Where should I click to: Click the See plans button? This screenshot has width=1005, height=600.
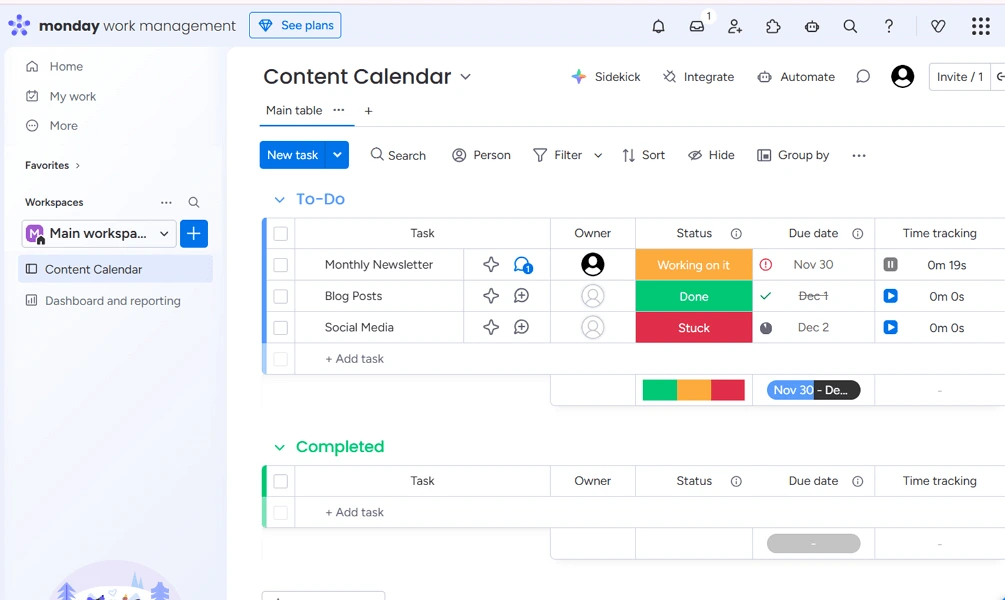[x=295, y=26]
